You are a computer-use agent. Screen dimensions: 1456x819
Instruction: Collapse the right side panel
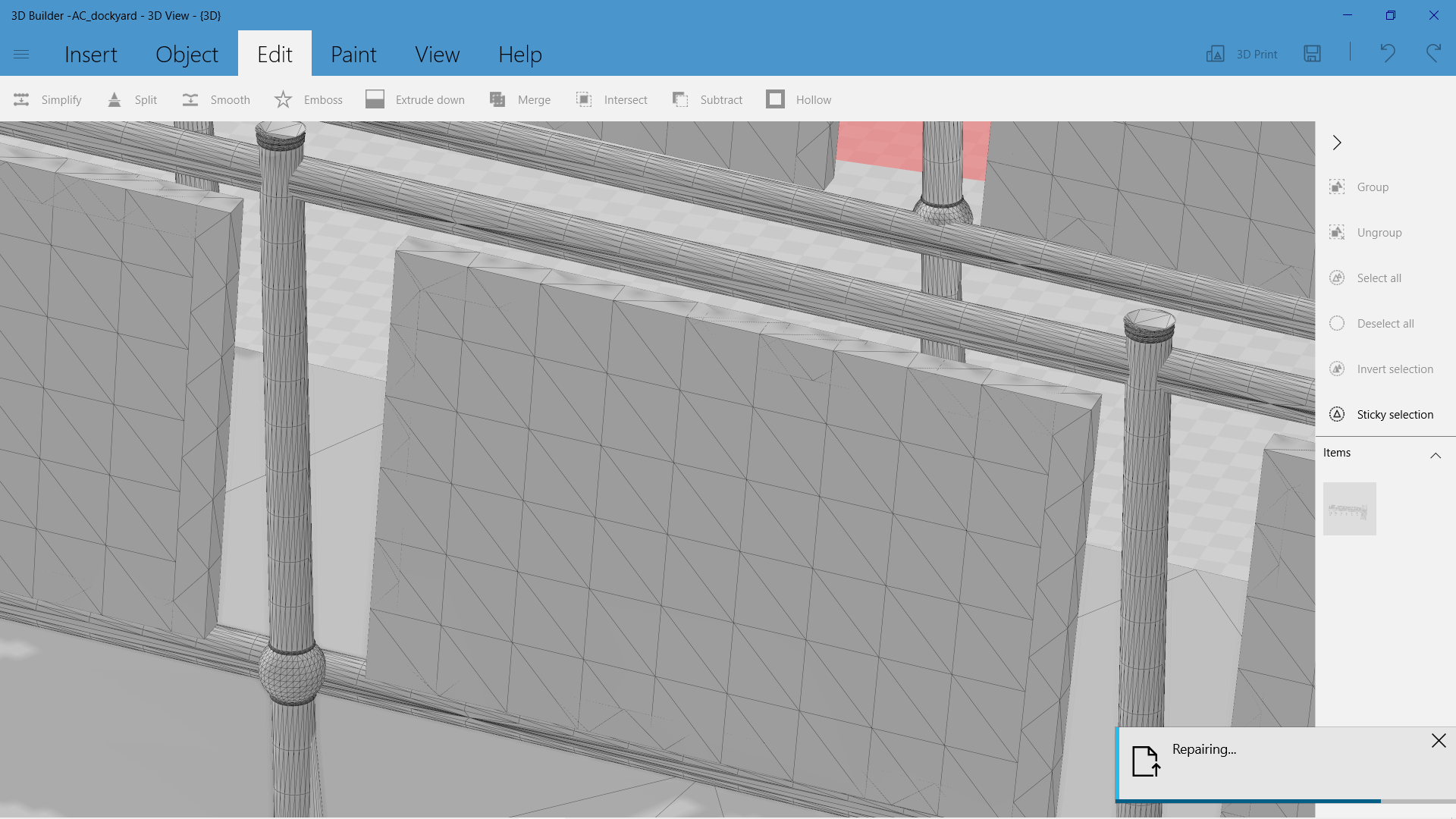coord(1337,143)
